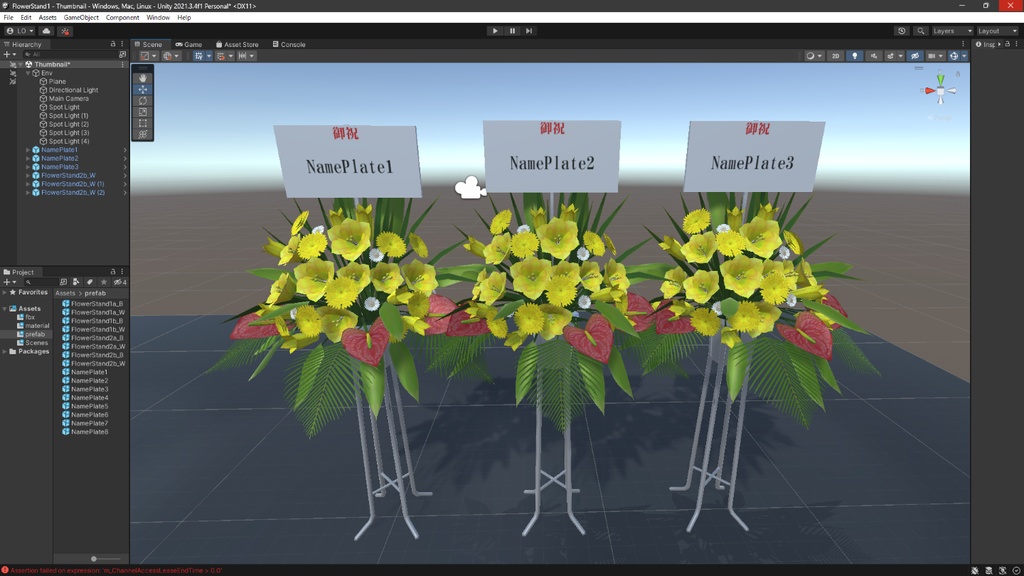1024x576 pixels.
Task: Lock the Project panel
Action: coord(112,272)
